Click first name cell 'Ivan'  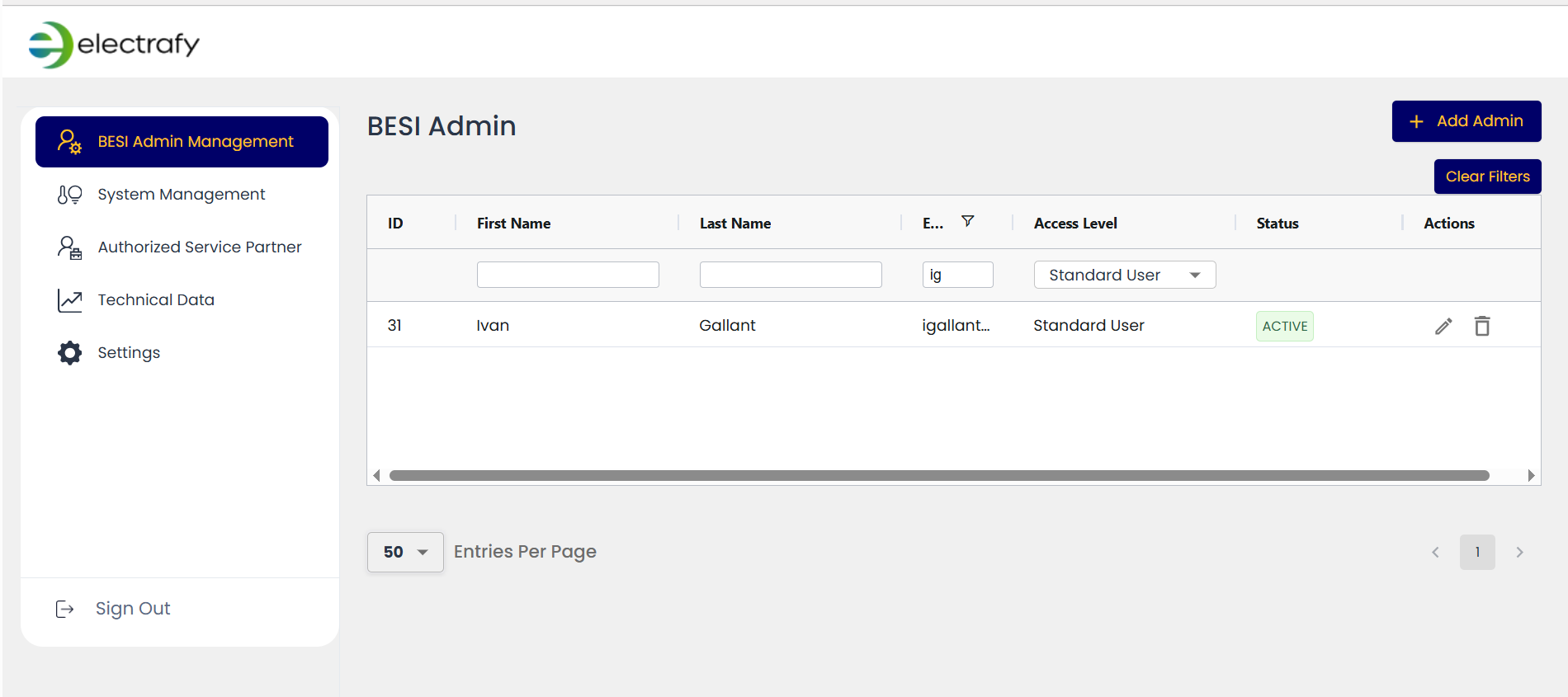click(x=493, y=326)
